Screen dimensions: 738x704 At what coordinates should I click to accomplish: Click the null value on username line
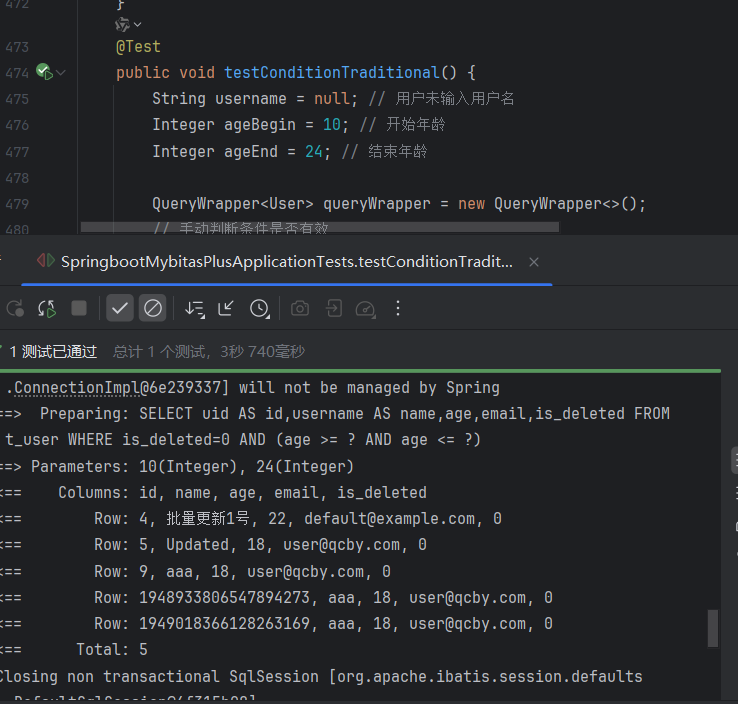tap(332, 99)
